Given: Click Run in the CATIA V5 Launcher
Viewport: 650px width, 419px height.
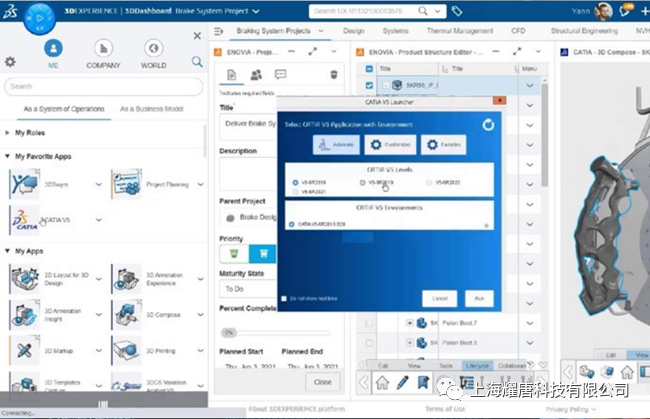Looking at the screenshot, I should (x=479, y=298).
